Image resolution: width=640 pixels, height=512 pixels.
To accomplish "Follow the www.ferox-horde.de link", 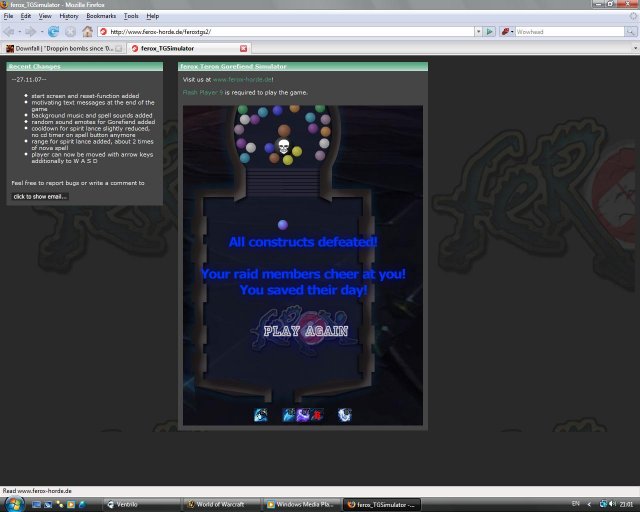I will (x=242, y=80).
